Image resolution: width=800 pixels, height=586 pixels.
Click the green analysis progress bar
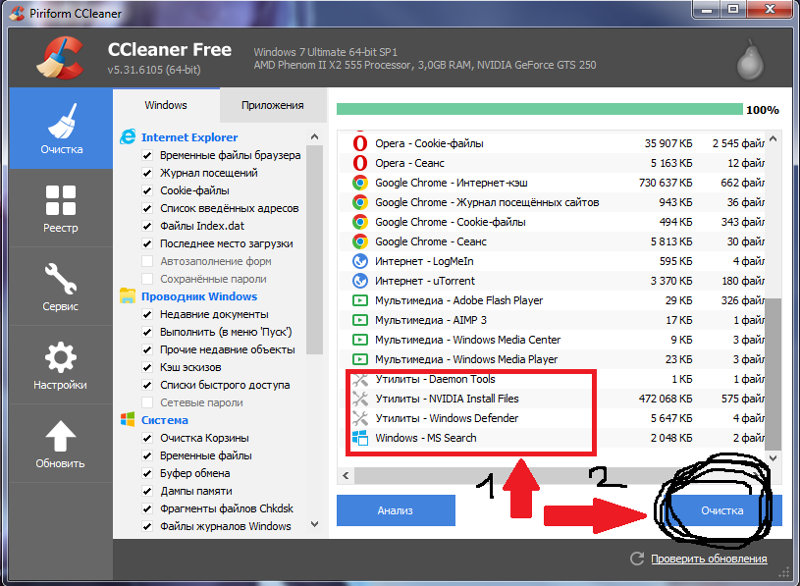[539, 109]
